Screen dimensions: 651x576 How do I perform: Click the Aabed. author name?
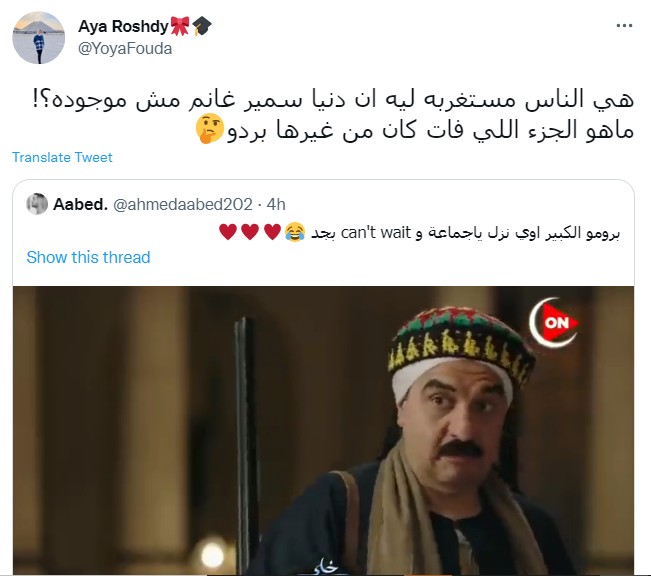pos(81,204)
